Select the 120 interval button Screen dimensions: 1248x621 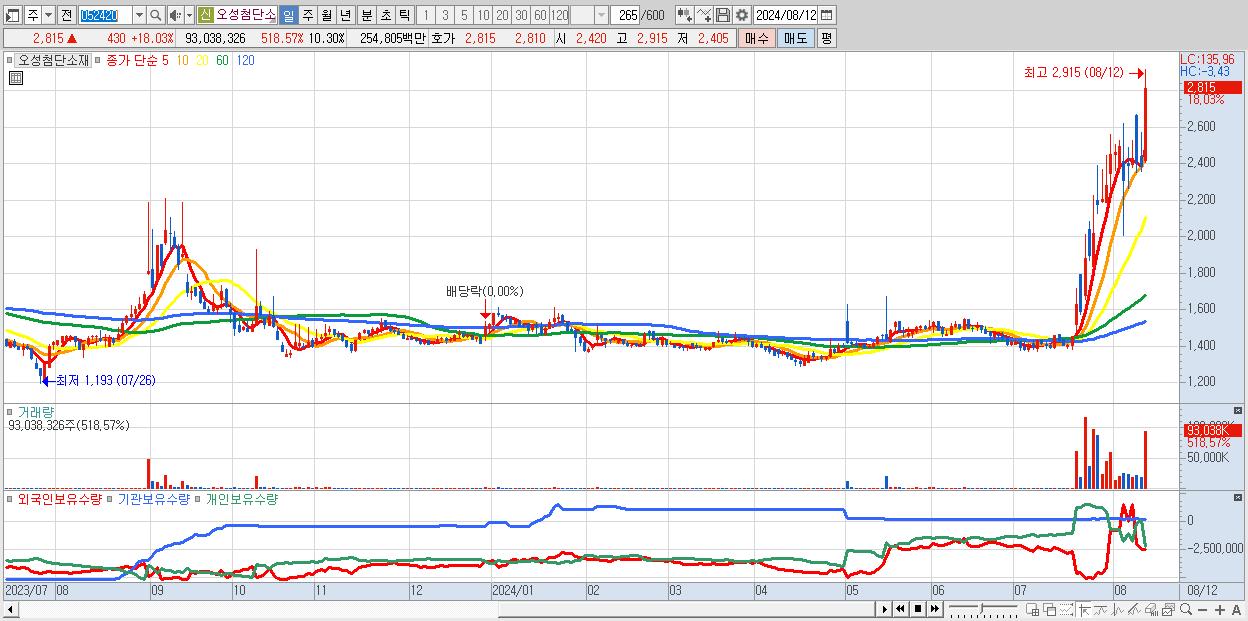(560, 15)
